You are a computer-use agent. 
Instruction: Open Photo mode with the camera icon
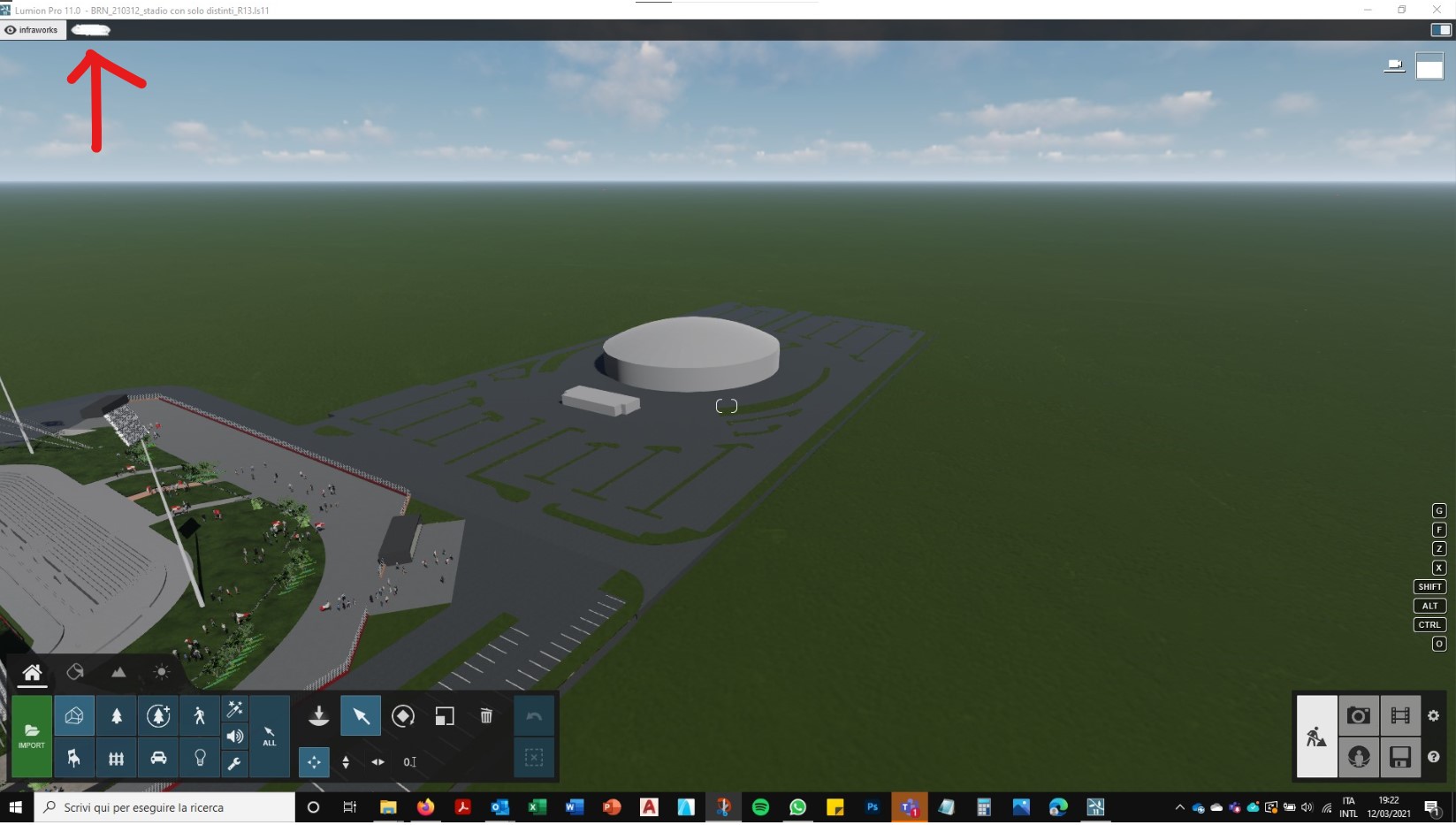point(1359,715)
